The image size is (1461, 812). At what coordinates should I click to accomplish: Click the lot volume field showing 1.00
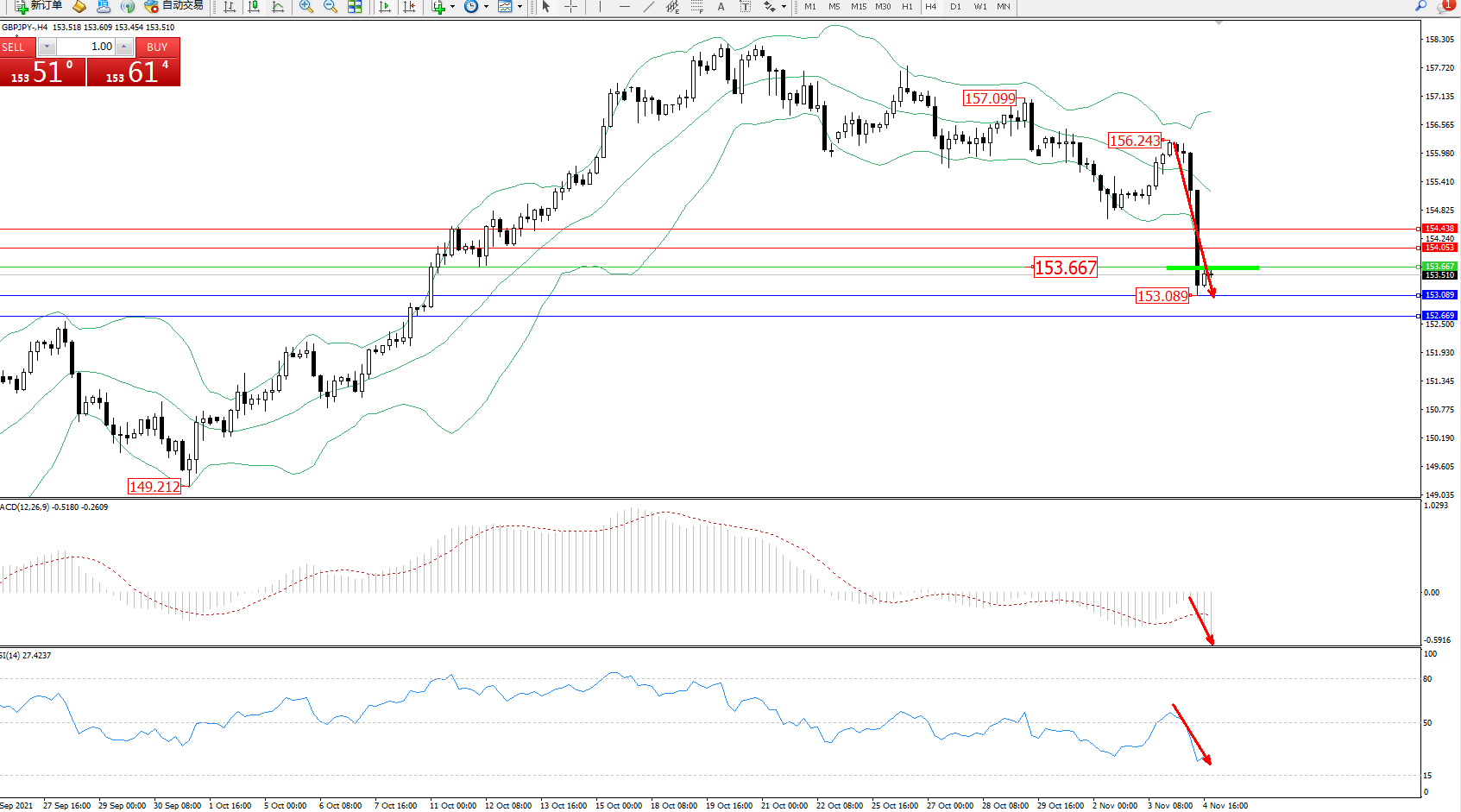point(86,47)
